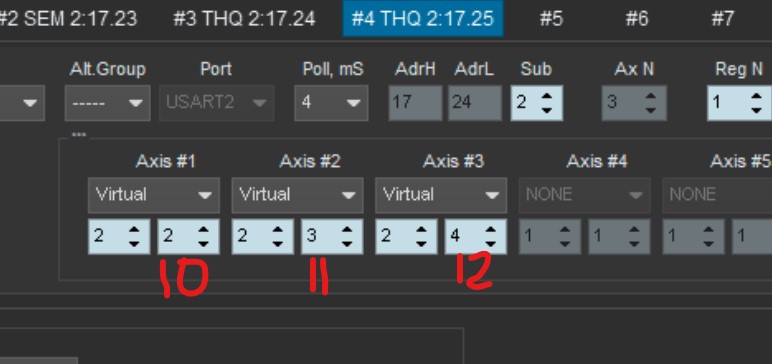772x364 pixels.
Task: Open the Axis #2 type dropdown
Action: pyautogui.click(x=297, y=195)
